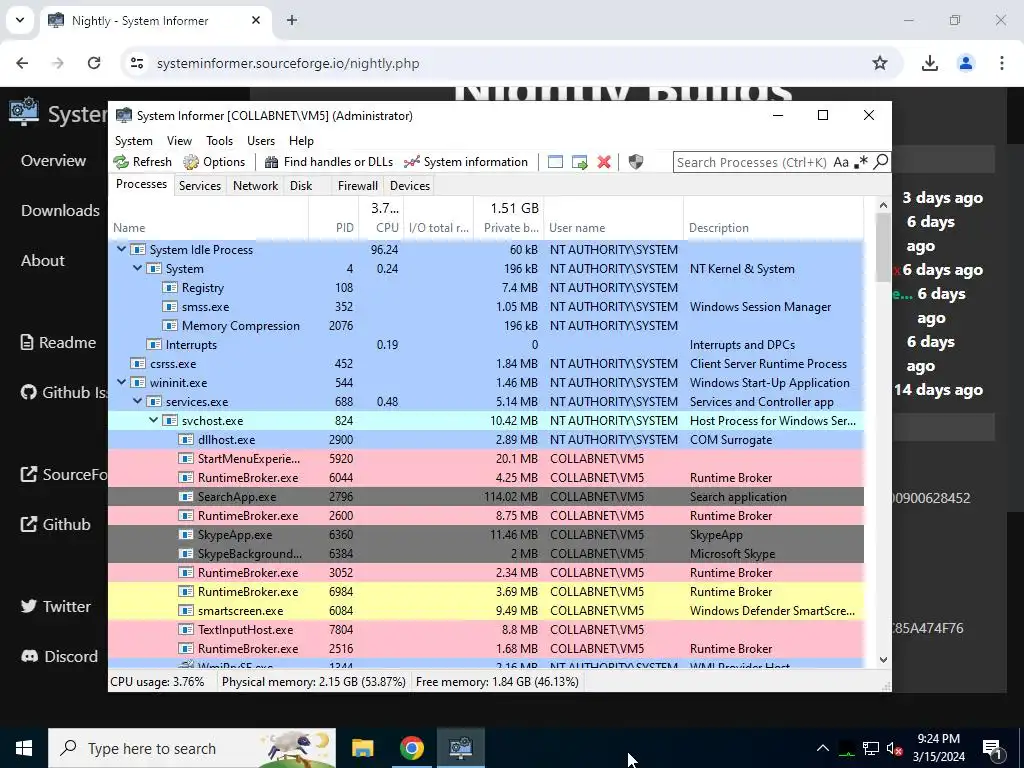
Task: Open the Users menu
Action: [x=261, y=140]
